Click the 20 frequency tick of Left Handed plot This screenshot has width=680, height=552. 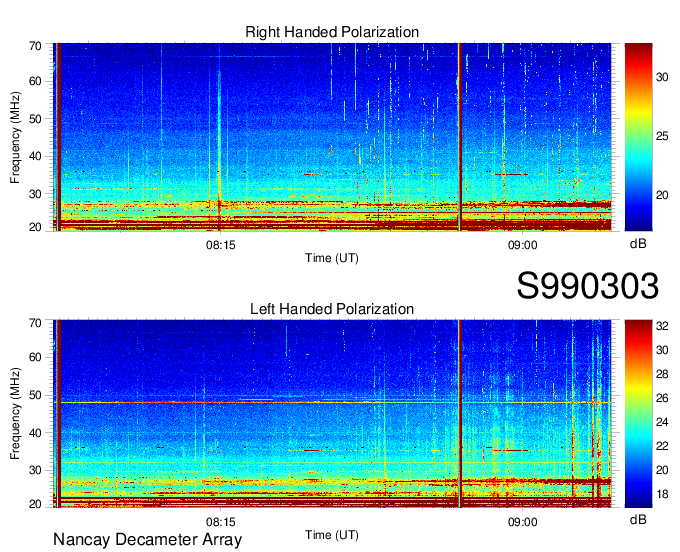[35, 504]
